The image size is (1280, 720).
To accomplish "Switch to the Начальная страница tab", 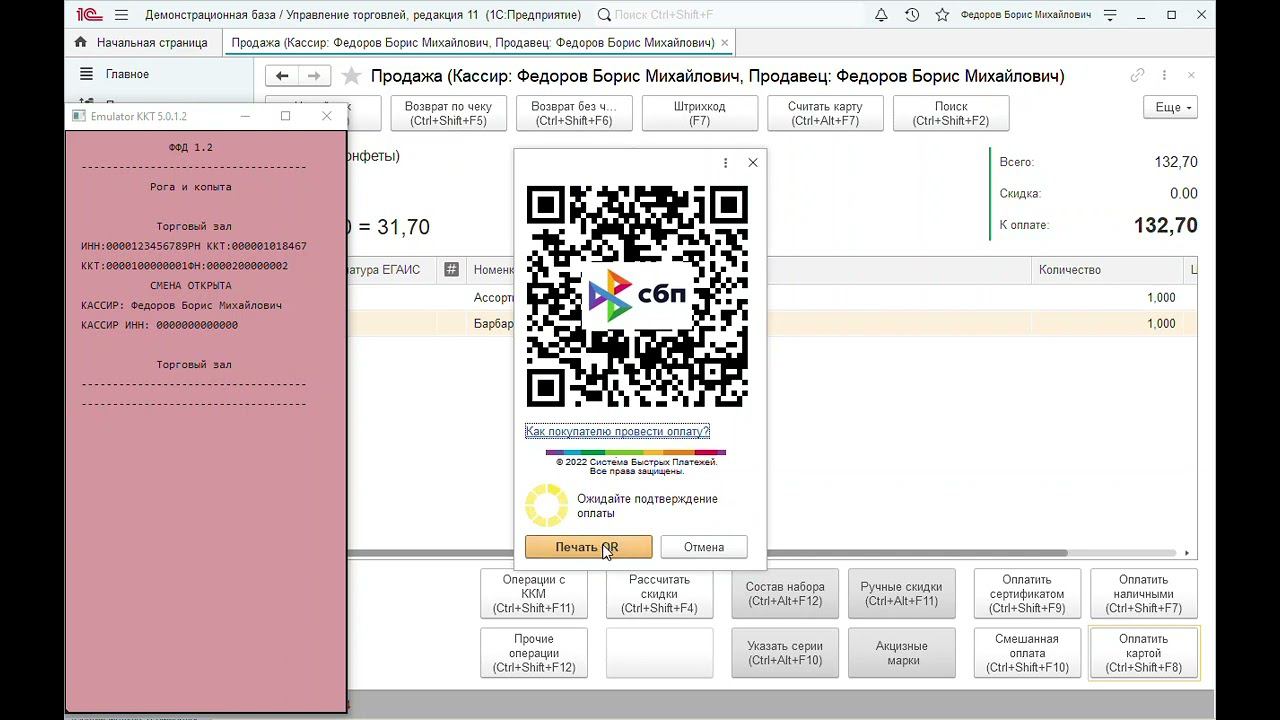I will click(142, 43).
